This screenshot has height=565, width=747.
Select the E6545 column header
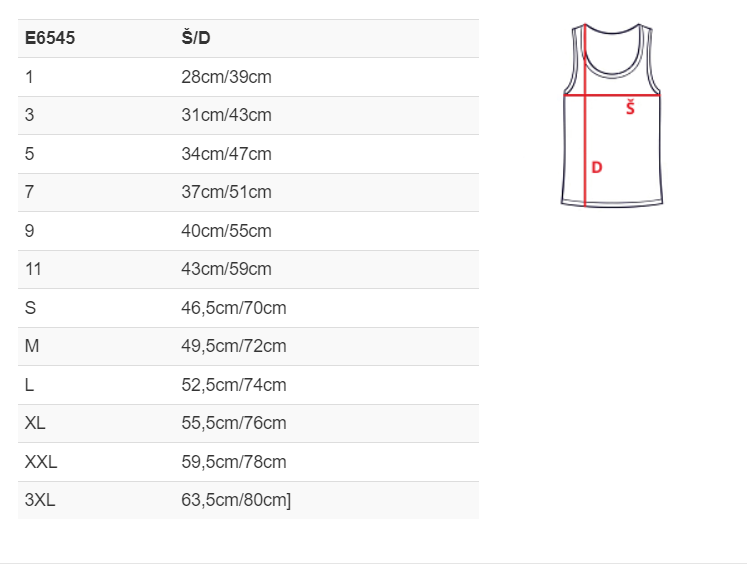pyautogui.click(x=50, y=38)
